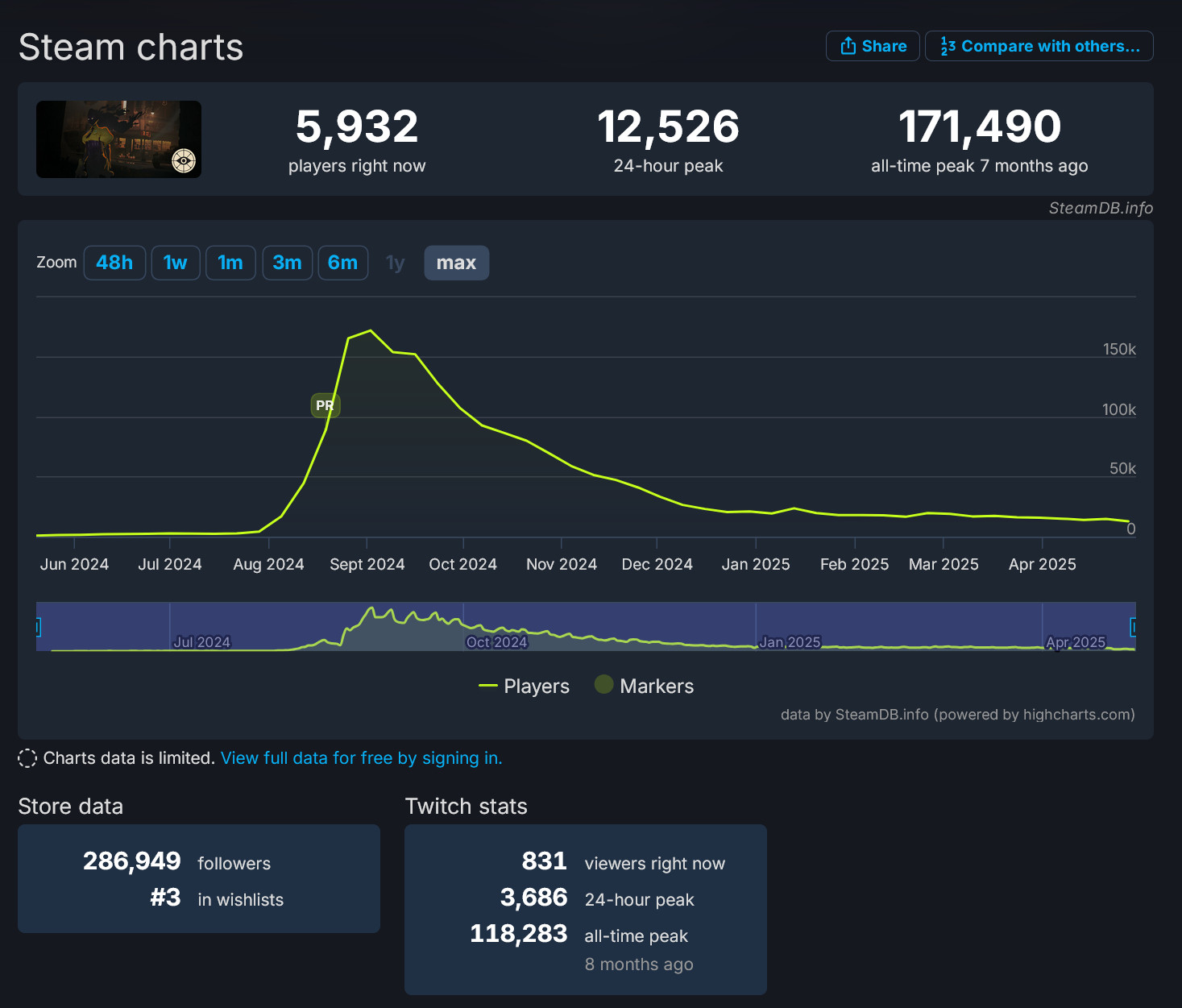This screenshot has width=1182, height=1008.
Task: Click the Twitch stats heading
Action: (467, 807)
